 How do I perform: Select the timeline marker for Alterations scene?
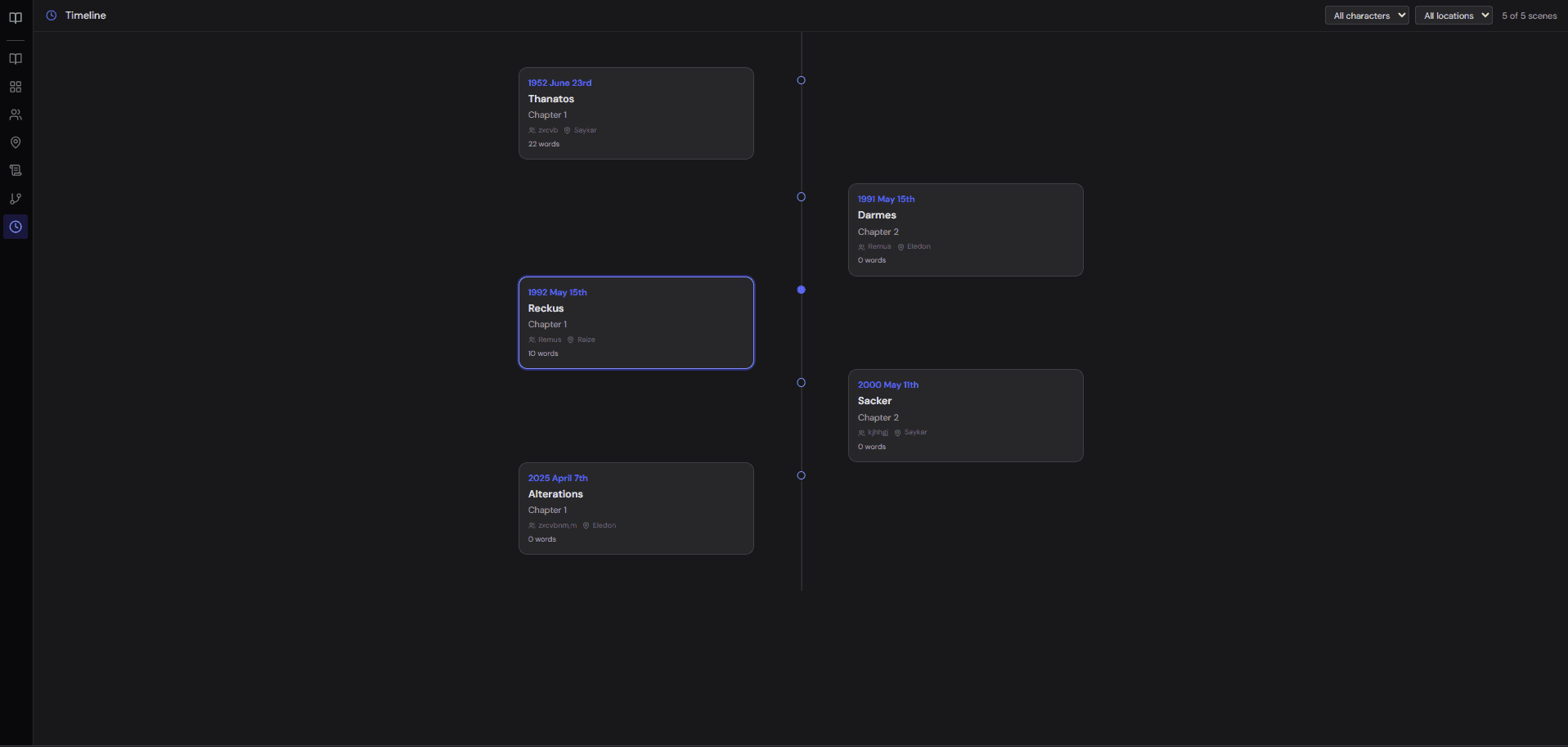coord(802,475)
